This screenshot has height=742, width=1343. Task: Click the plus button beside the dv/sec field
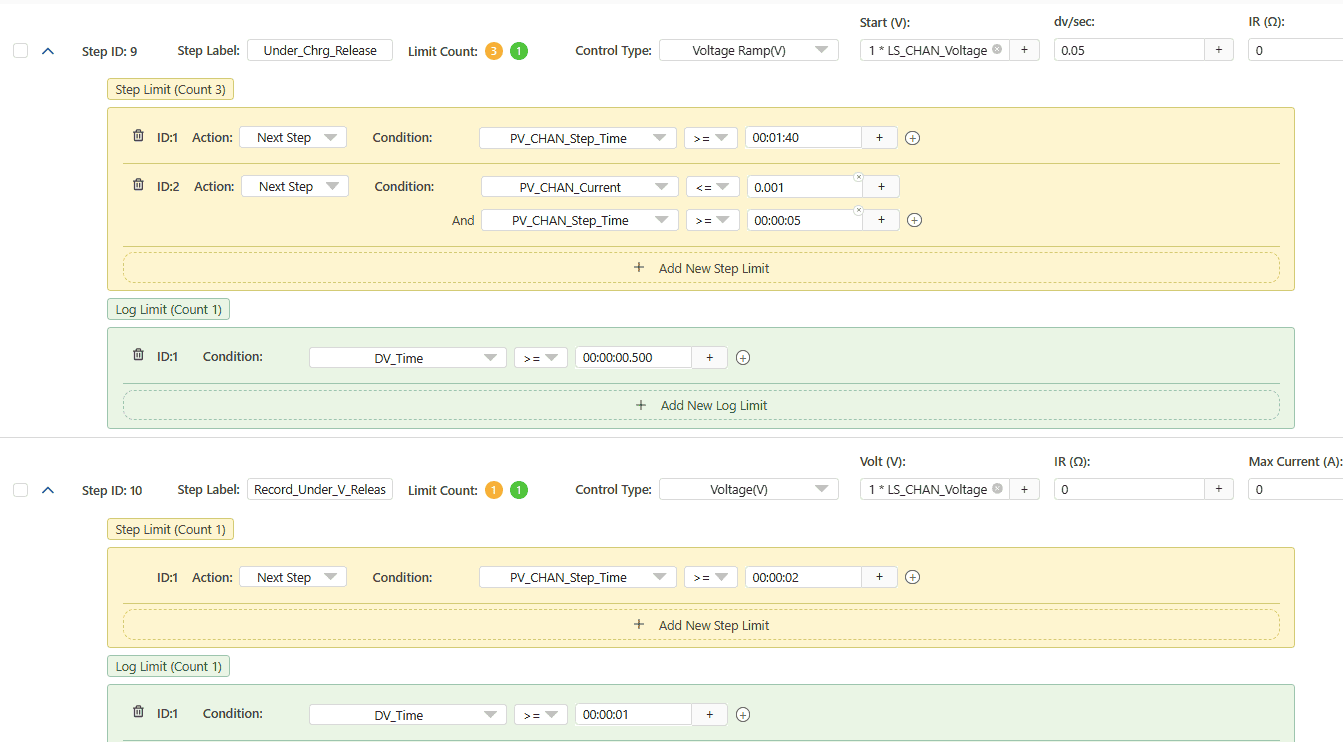1219,49
